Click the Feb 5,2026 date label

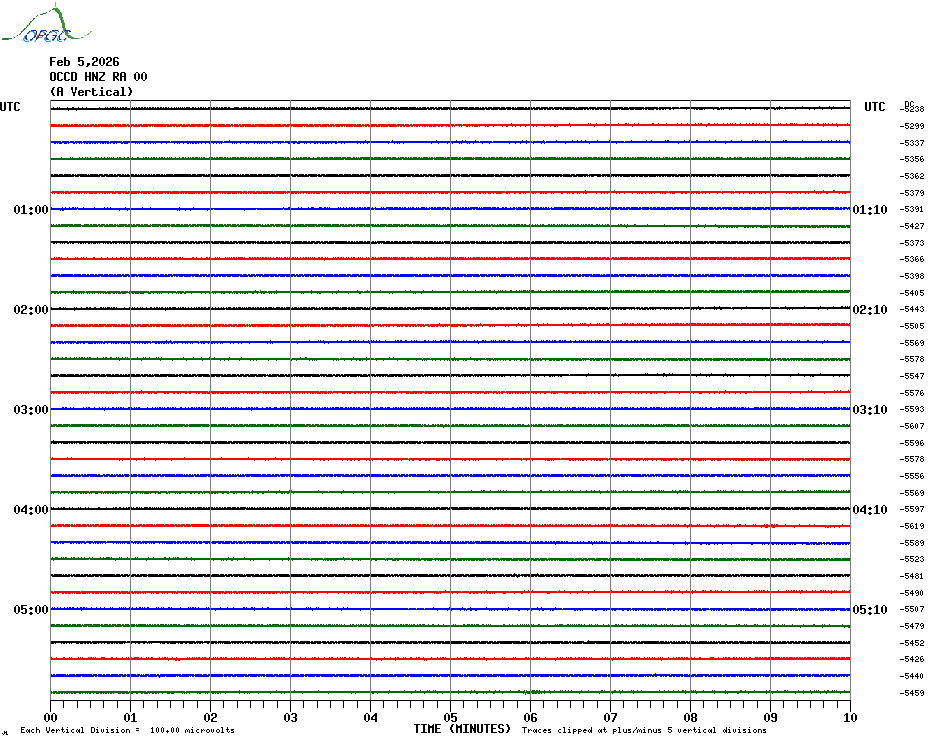(x=84, y=62)
